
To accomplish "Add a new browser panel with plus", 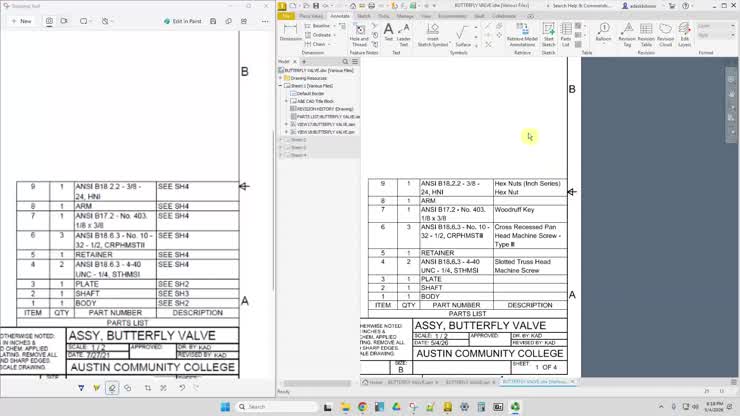I will pyautogui.click(x=304, y=62).
